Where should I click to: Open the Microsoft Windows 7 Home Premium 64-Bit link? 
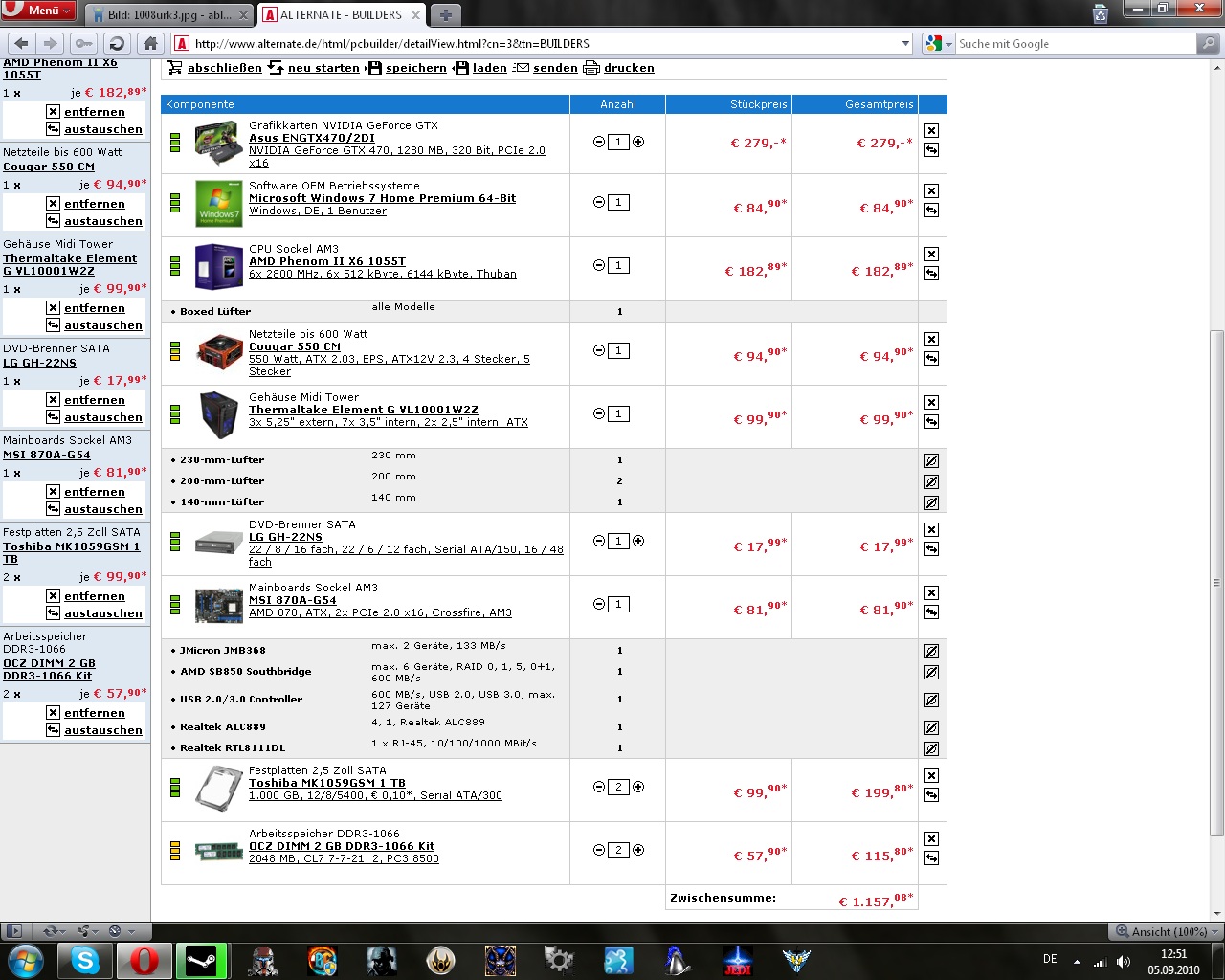(x=382, y=198)
